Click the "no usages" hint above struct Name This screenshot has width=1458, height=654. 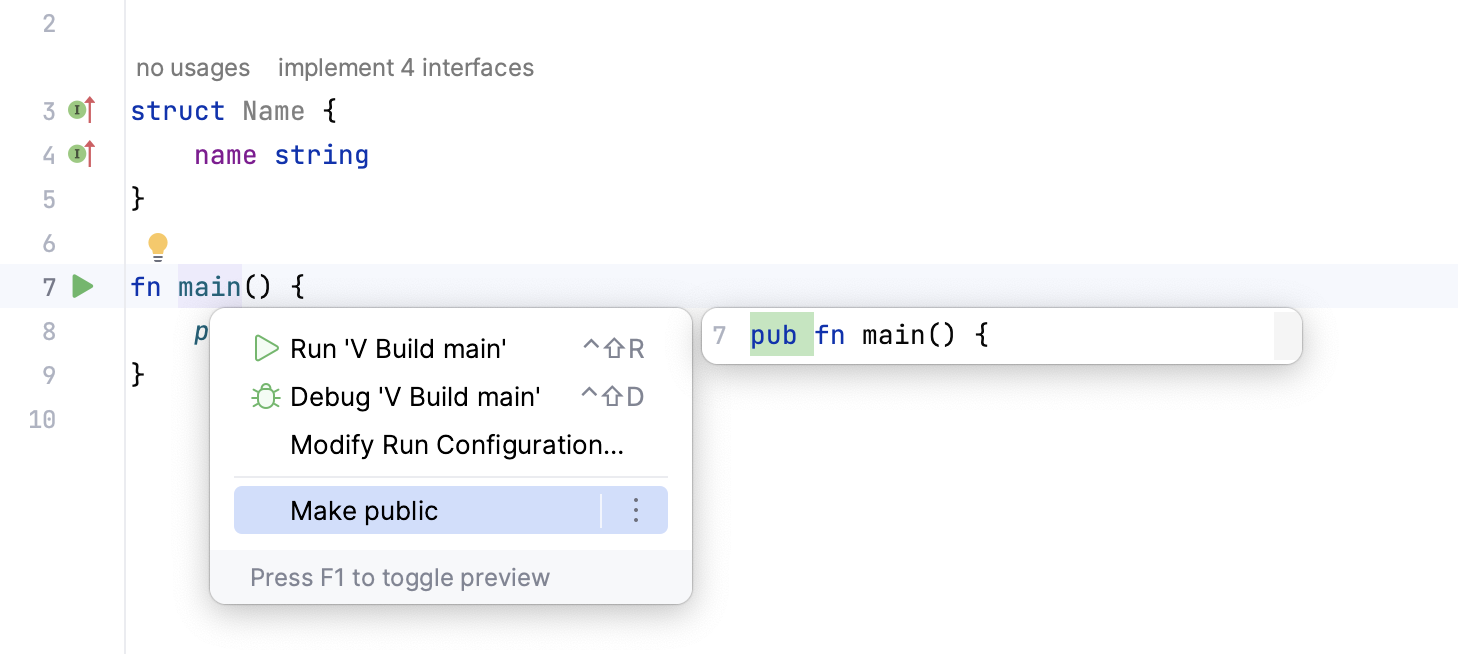point(193,67)
